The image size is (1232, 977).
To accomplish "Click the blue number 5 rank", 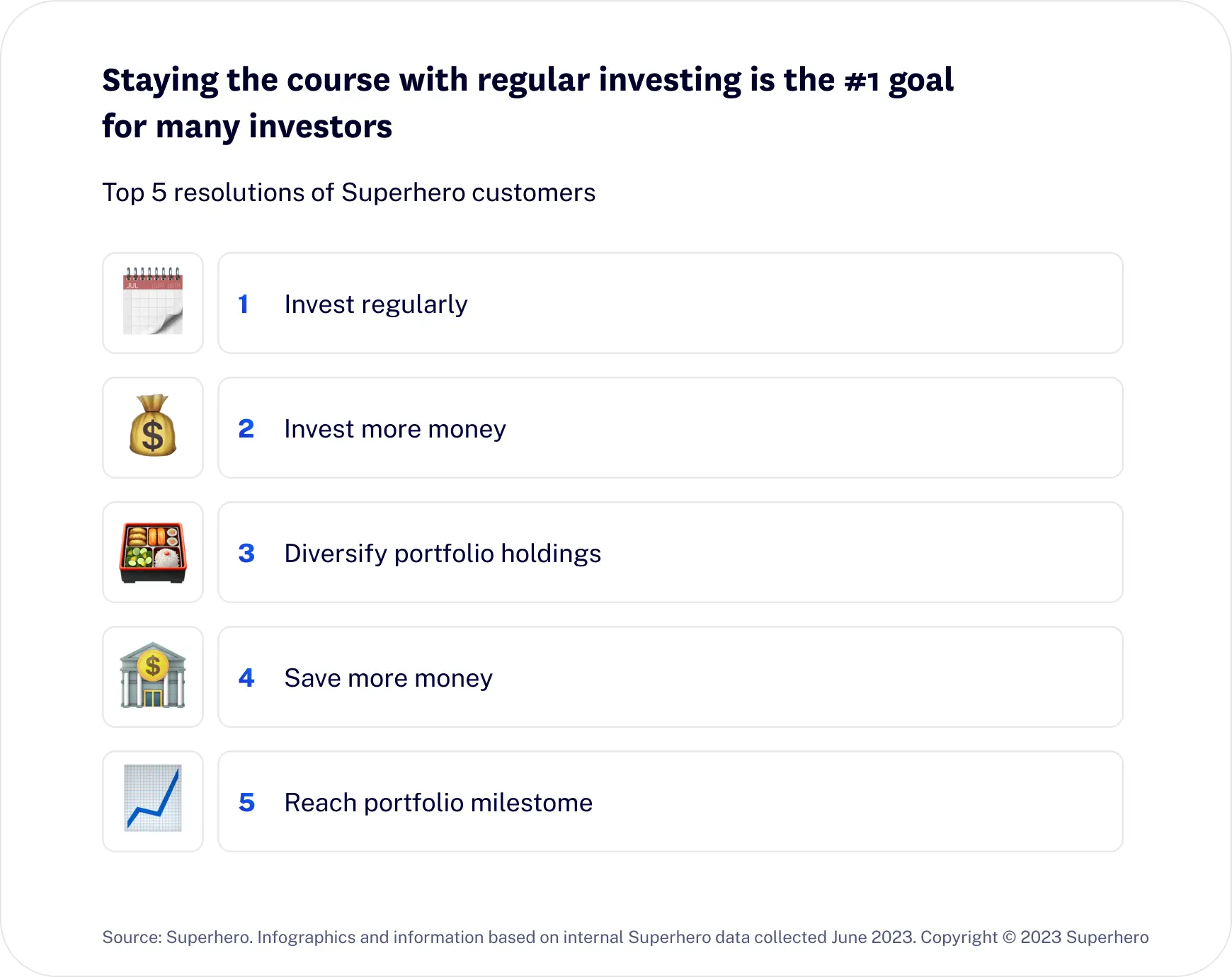I will point(246,802).
